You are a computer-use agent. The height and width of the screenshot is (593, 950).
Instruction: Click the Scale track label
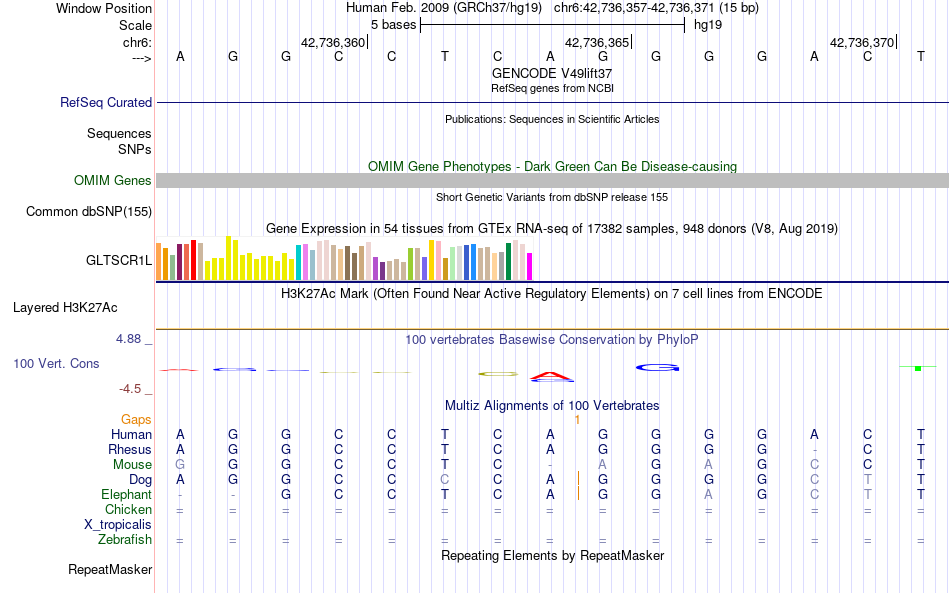point(135,25)
